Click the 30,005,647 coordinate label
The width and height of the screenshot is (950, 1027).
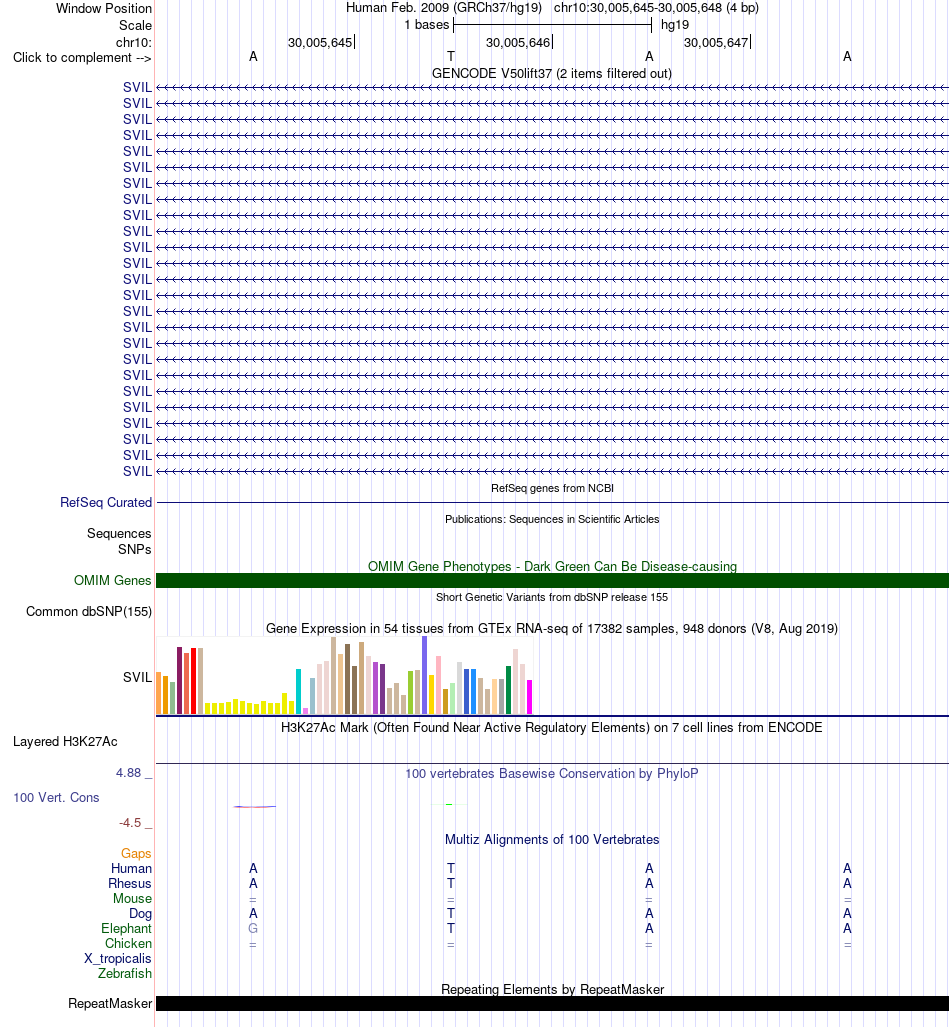tap(716, 43)
